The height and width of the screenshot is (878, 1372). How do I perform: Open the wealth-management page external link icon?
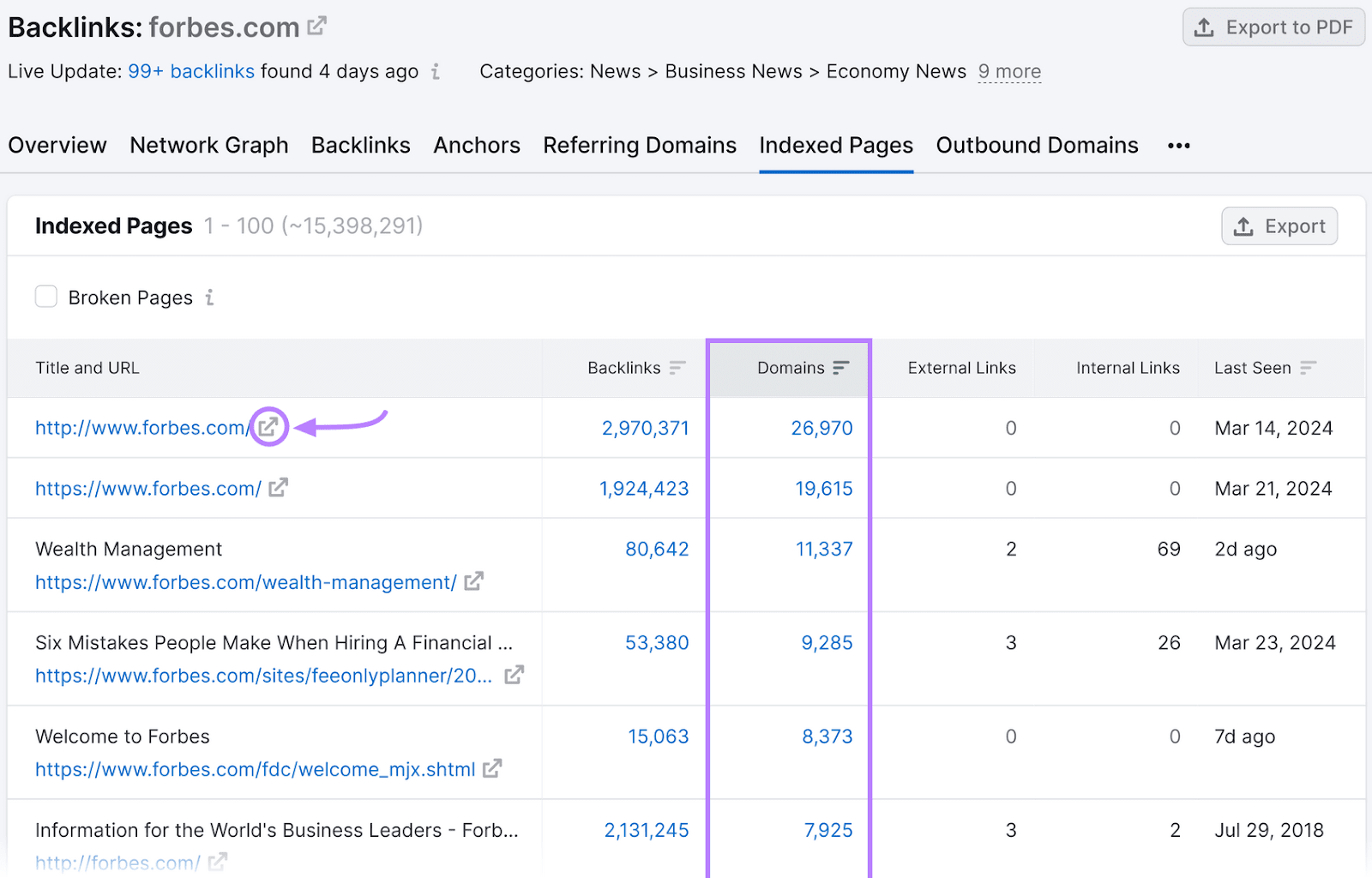(x=474, y=582)
